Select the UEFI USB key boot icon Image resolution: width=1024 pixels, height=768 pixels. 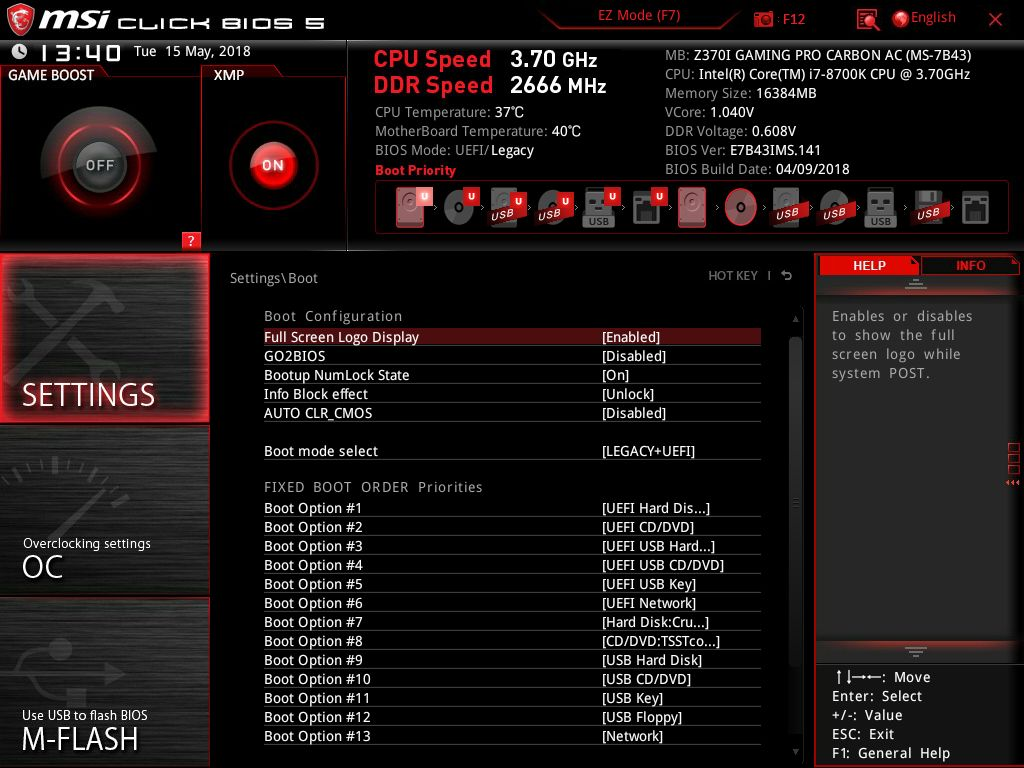(x=600, y=208)
